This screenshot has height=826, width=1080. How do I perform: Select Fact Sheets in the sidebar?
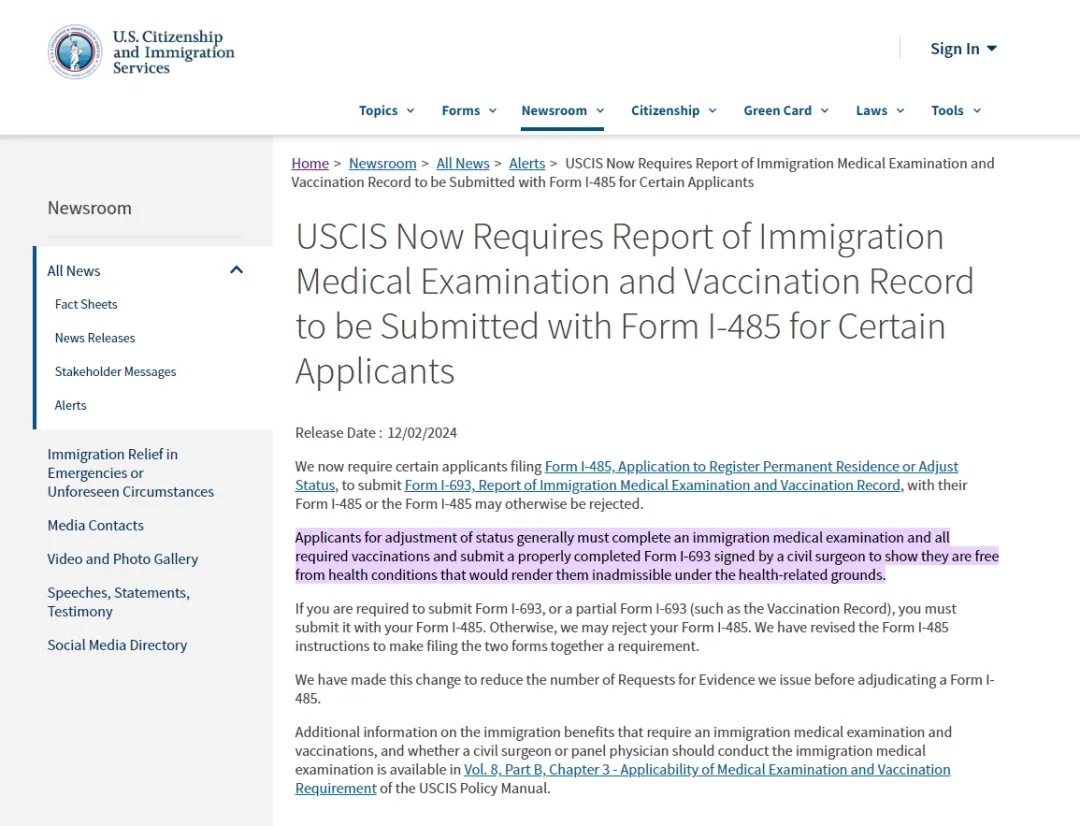tap(86, 304)
